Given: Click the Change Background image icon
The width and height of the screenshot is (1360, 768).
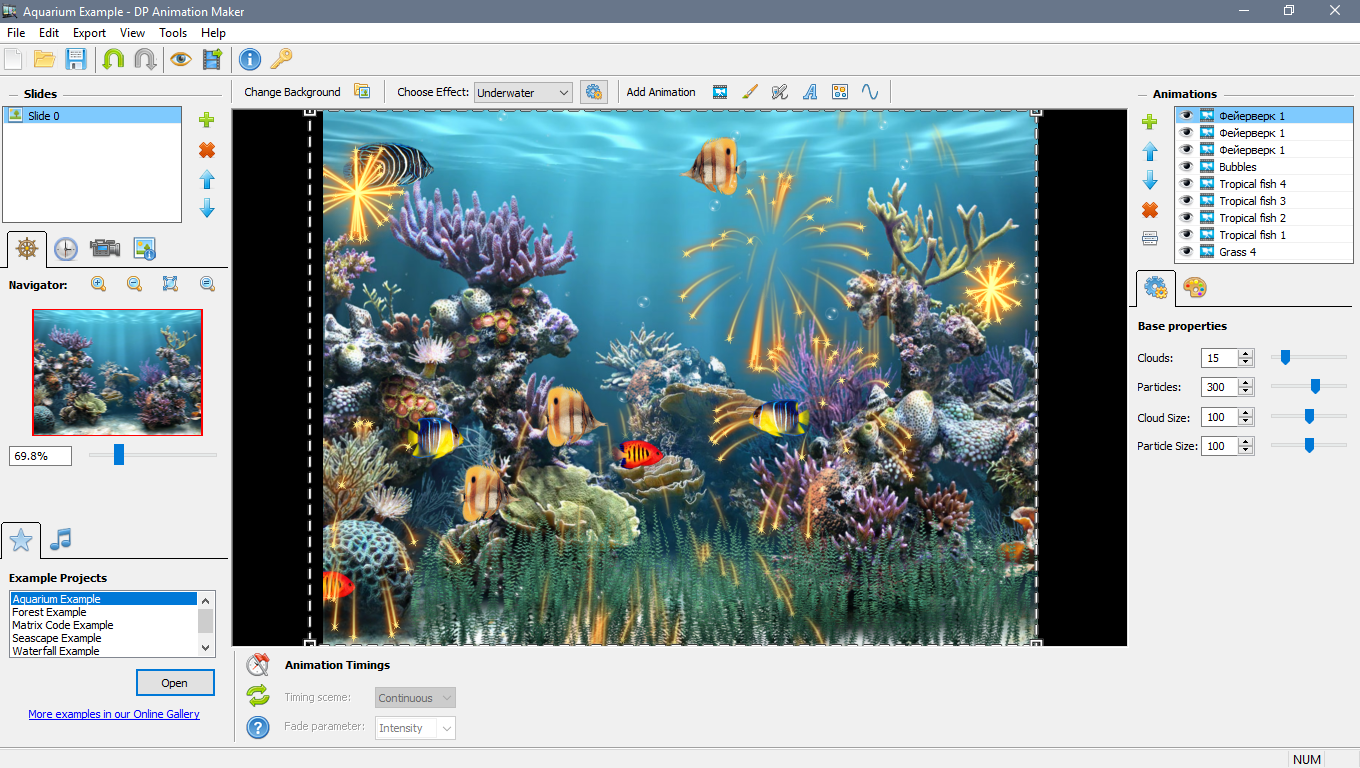Looking at the screenshot, I should click(362, 92).
